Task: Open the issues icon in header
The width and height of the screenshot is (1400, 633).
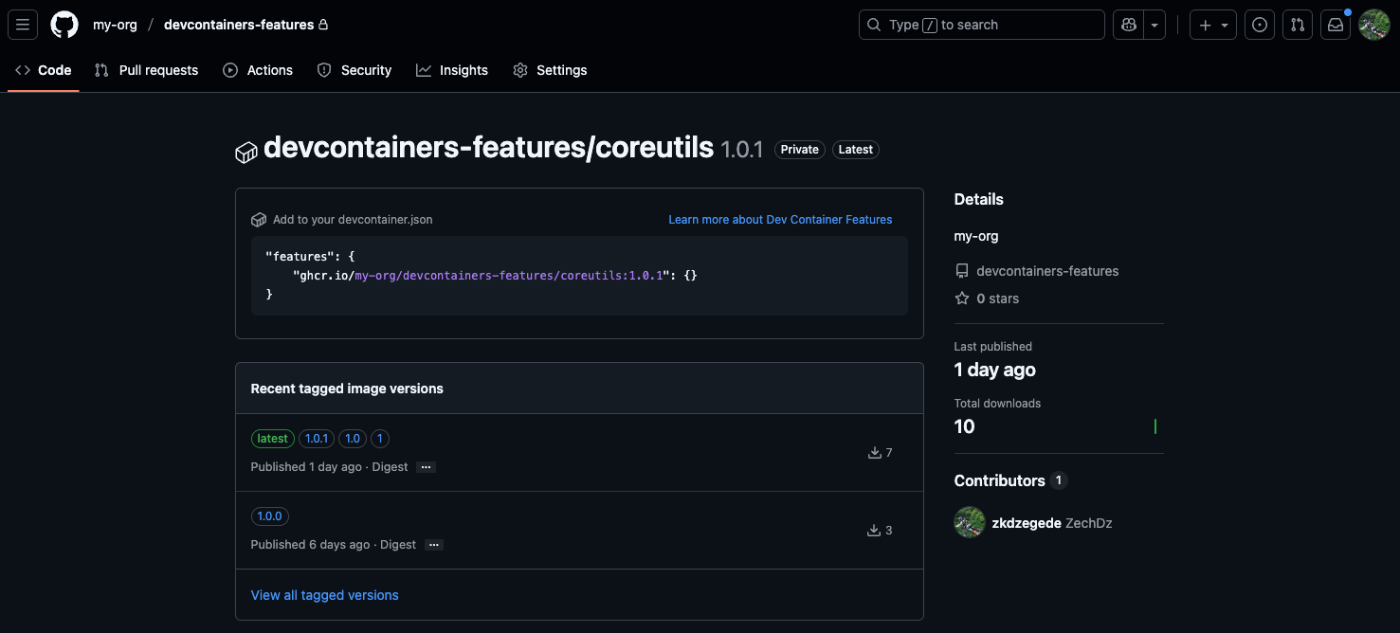Action: 1260,25
